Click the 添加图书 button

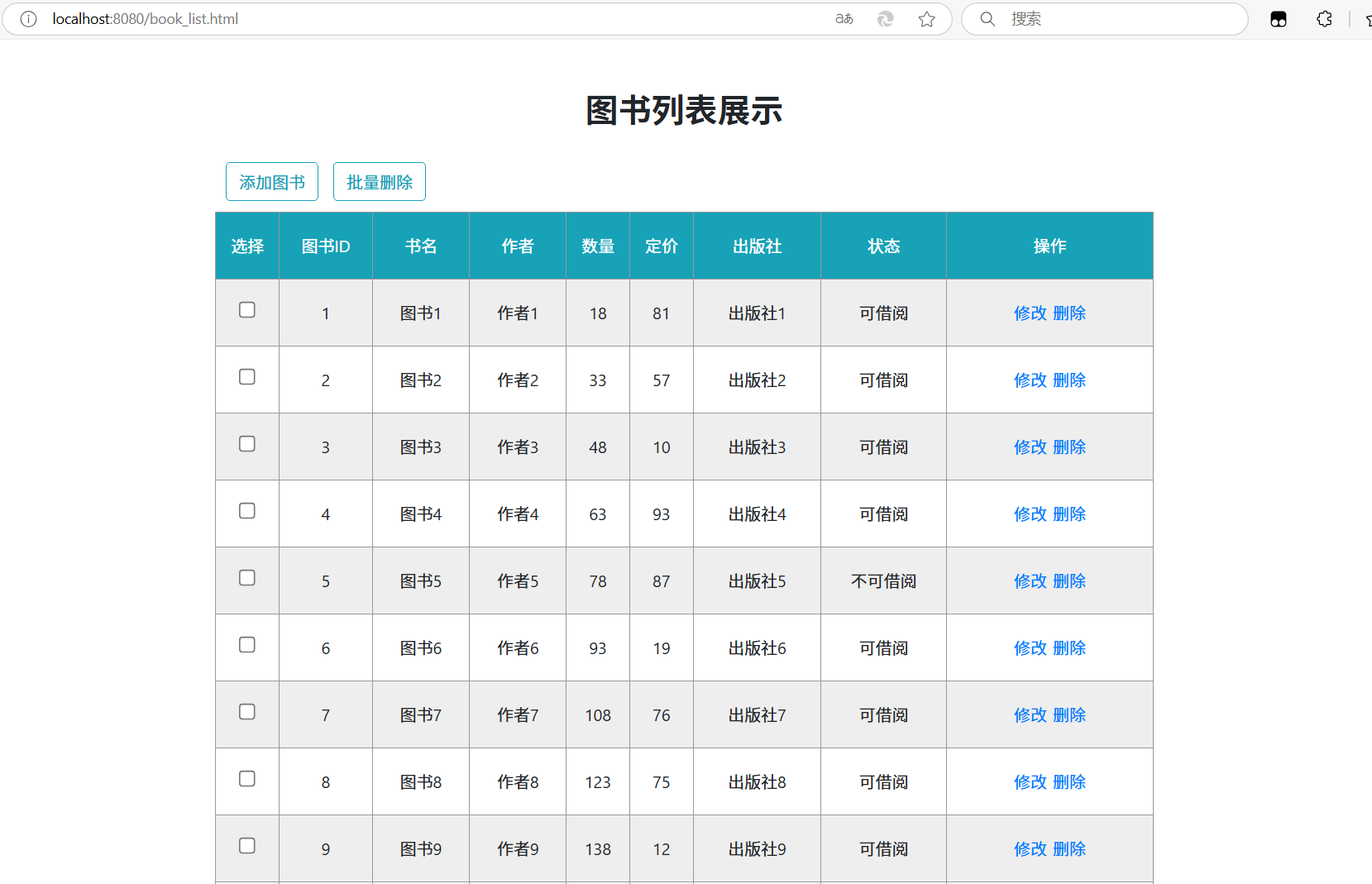[x=272, y=182]
